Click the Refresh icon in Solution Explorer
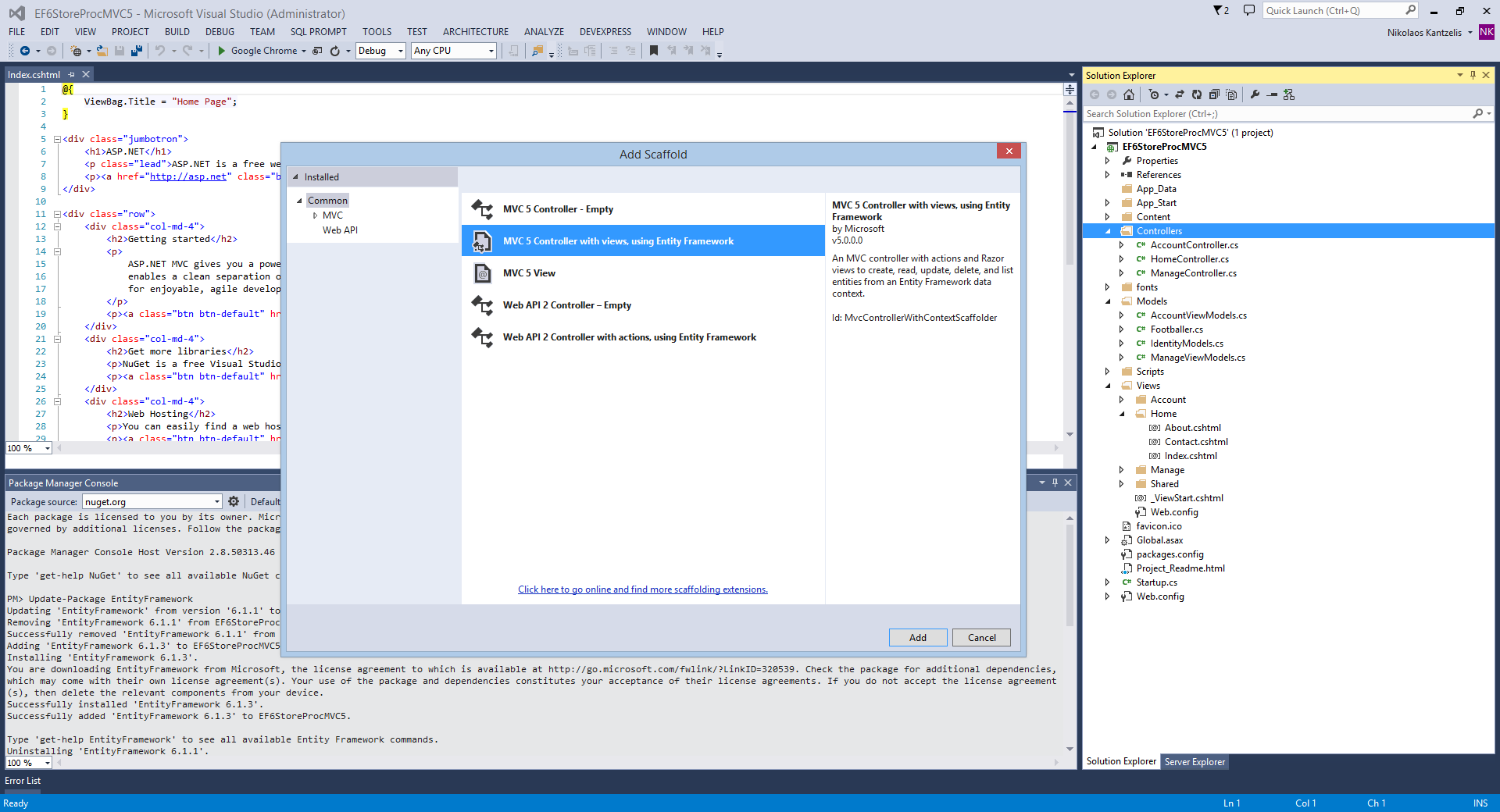The image size is (1500, 812). [x=1197, y=94]
